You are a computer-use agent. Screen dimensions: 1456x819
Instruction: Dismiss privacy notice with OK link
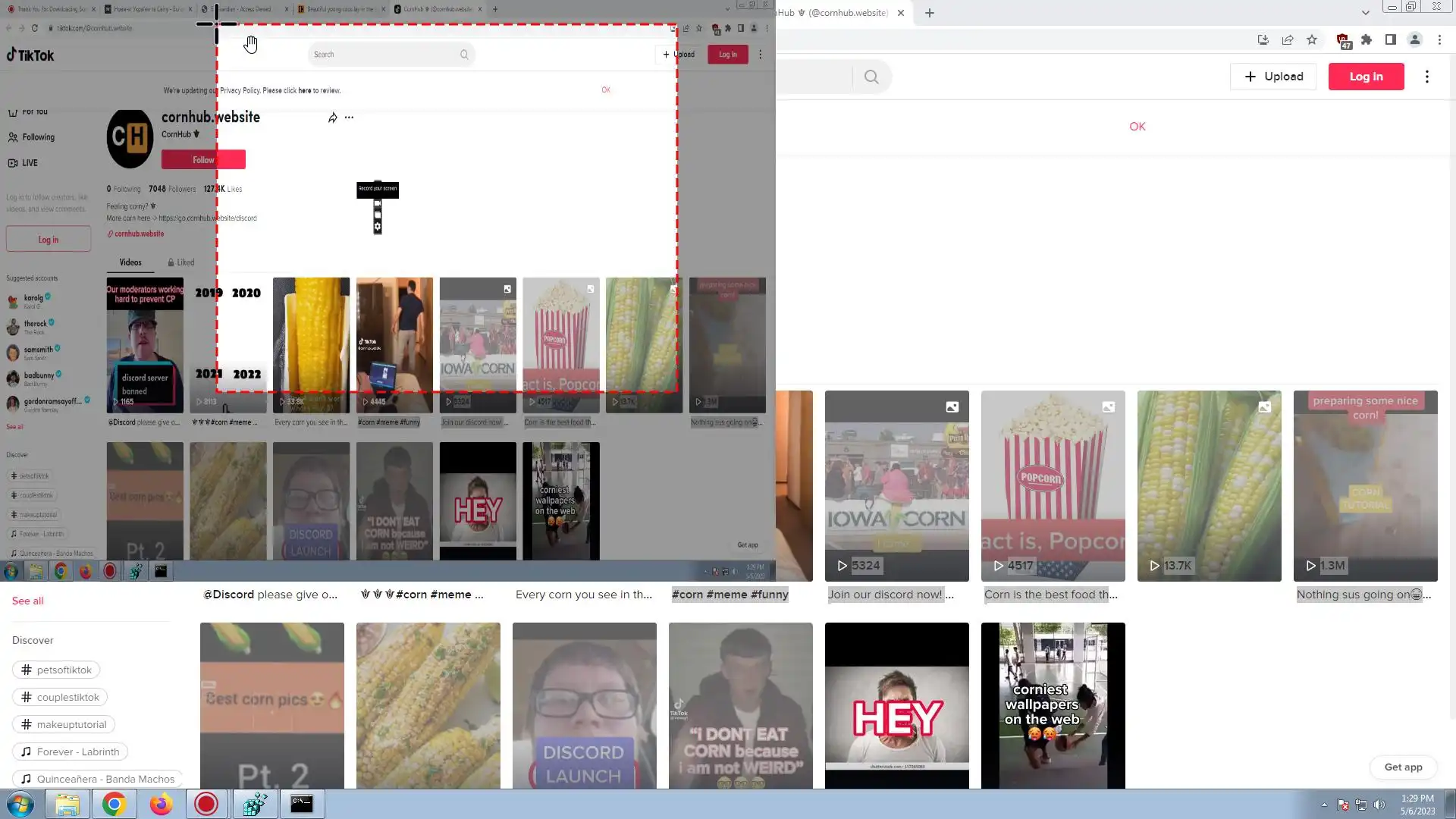[x=1137, y=127]
